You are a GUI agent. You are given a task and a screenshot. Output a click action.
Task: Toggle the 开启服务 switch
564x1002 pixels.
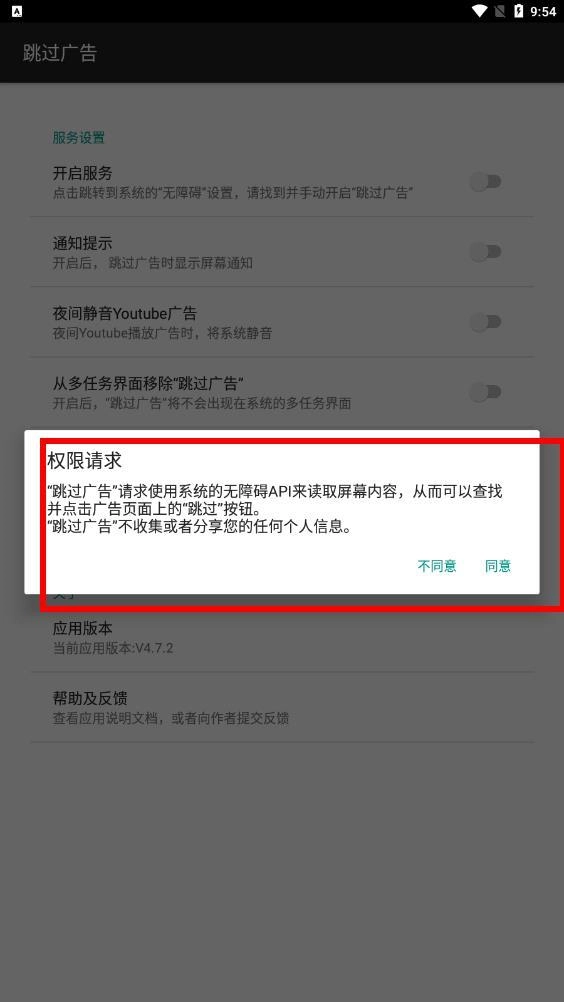(x=486, y=182)
